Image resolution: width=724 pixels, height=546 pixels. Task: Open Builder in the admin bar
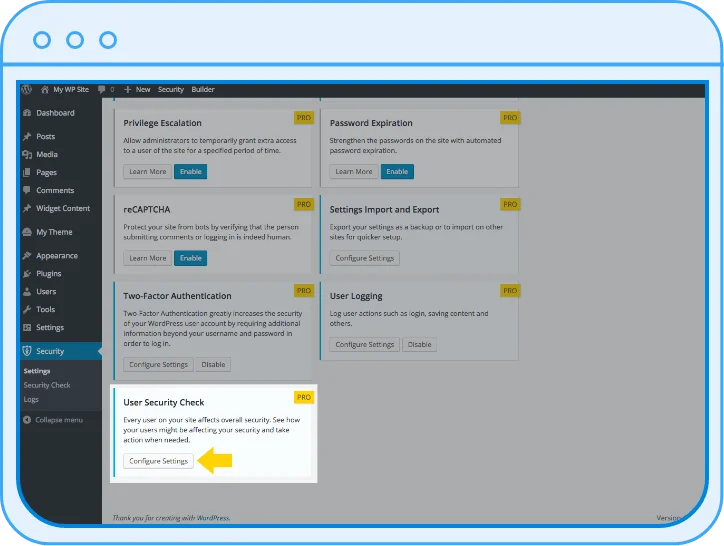pos(203,89)
